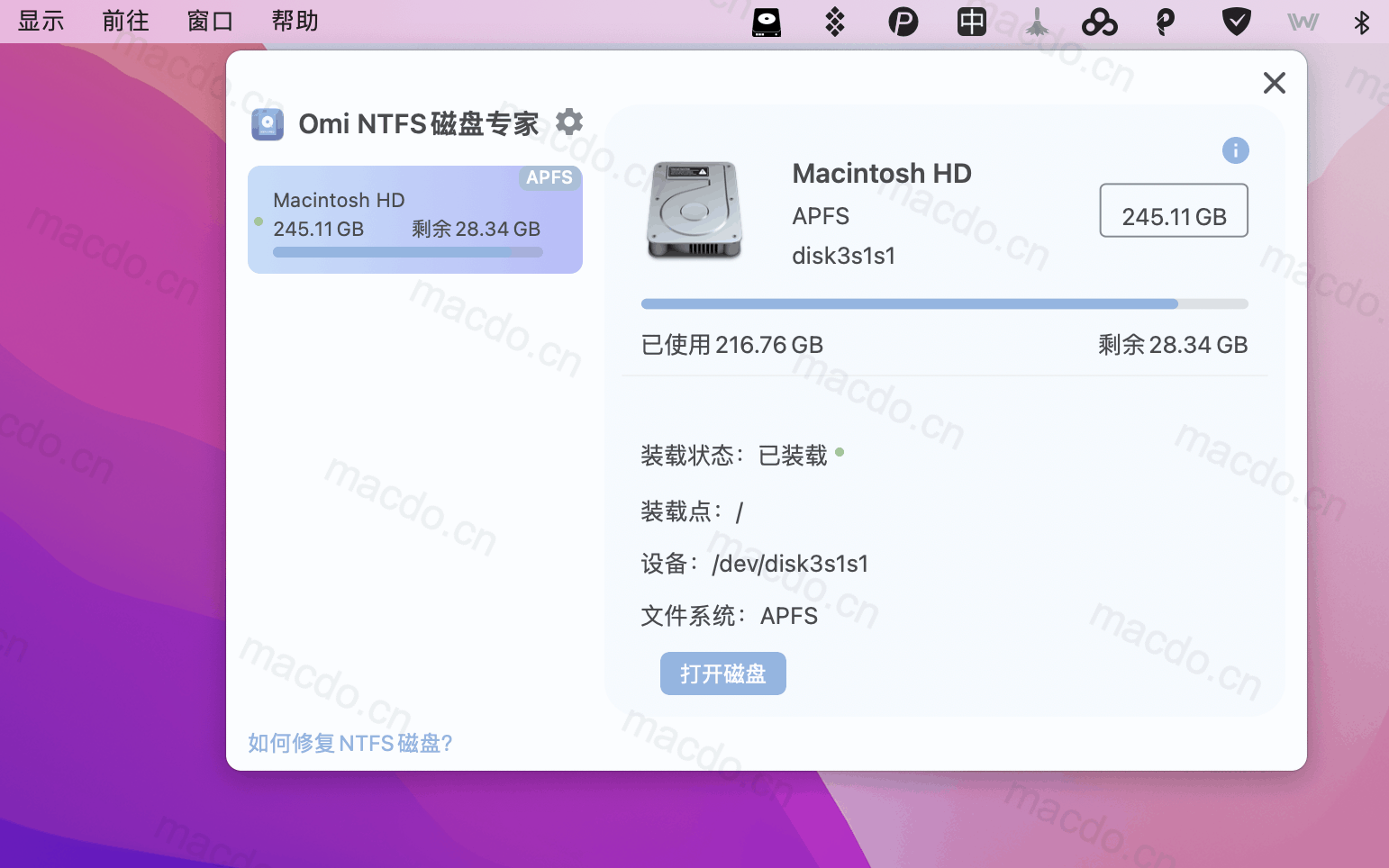Click the circled P icon in the menu bar
Screen dimensions: 1389x868
tap(903, 22)
